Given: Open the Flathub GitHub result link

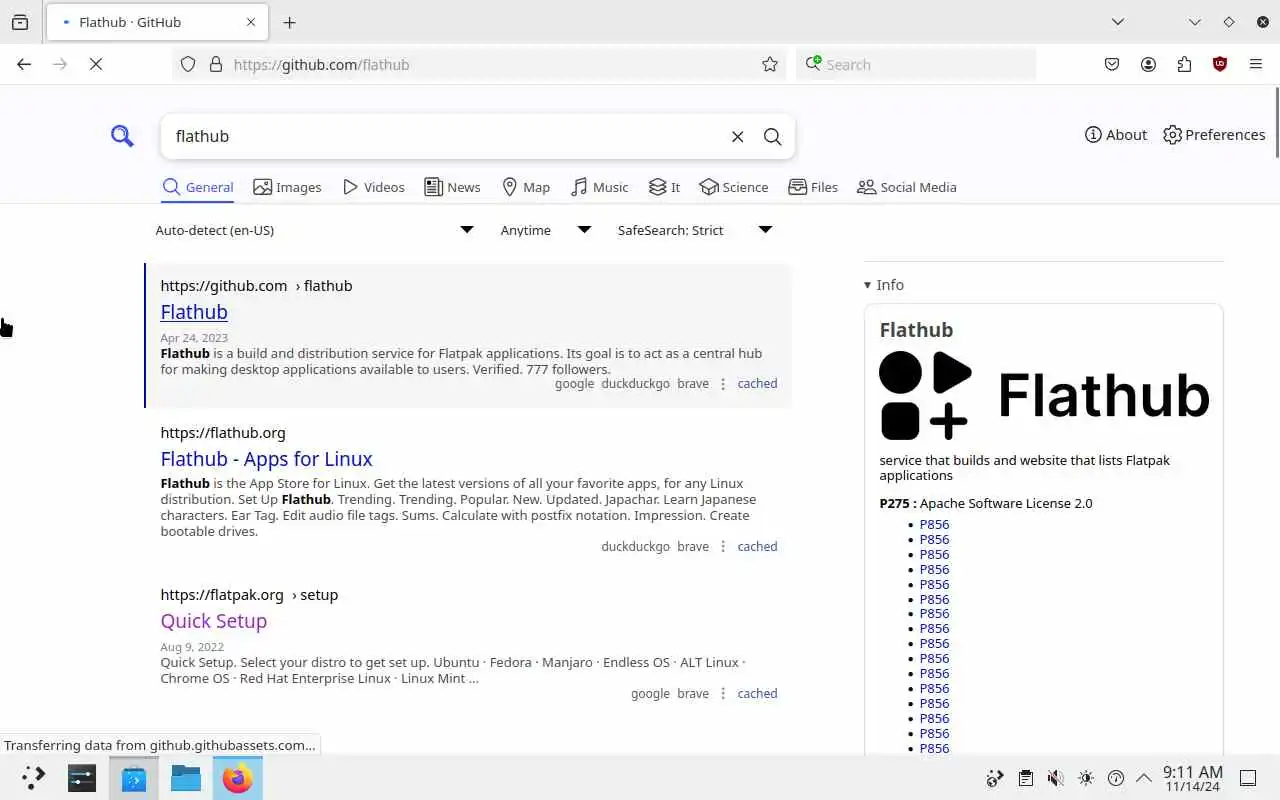Looking at the screenshot, I should pos(194,312).
